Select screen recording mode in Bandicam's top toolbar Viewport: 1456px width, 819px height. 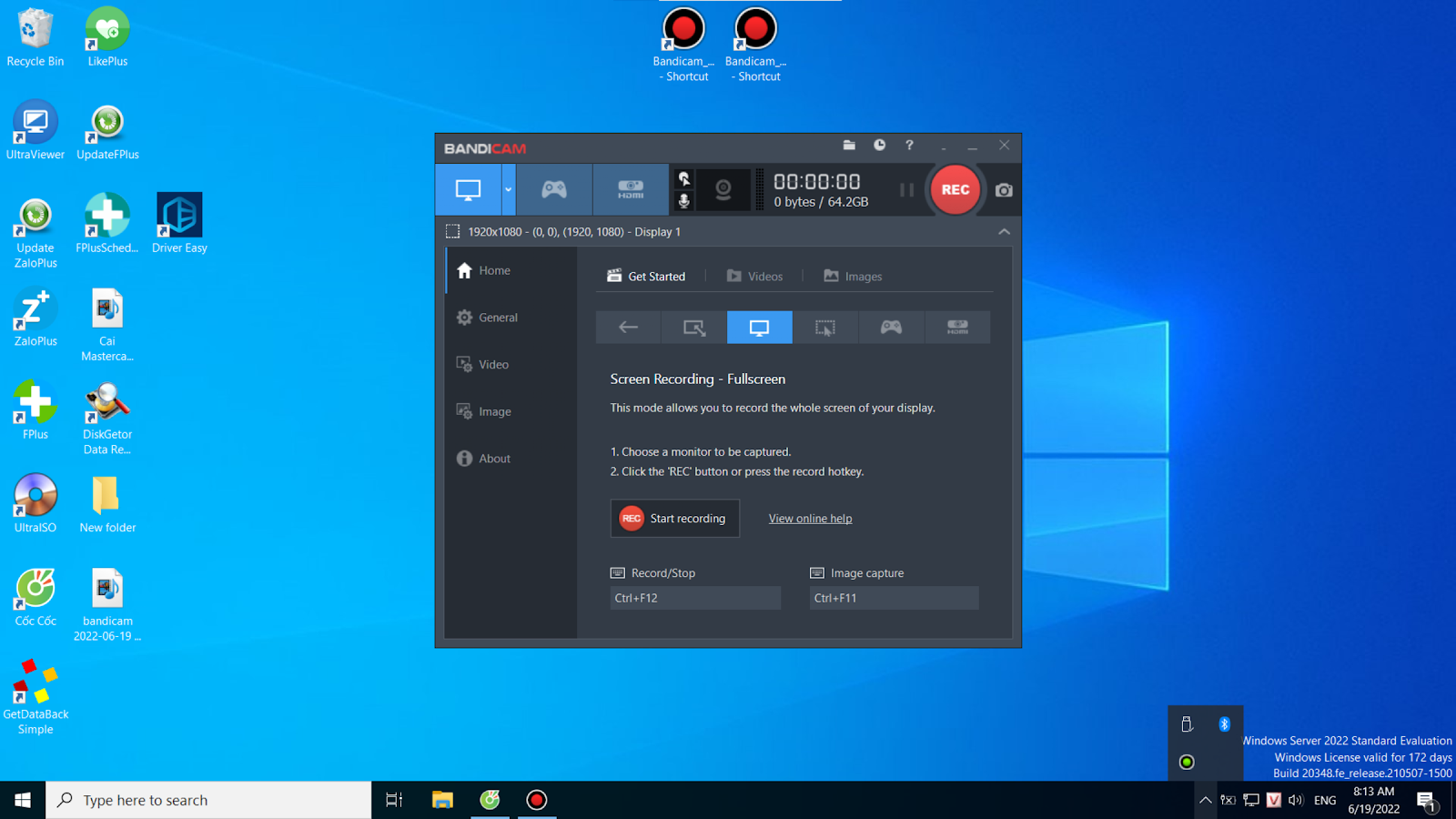(469, 189)
